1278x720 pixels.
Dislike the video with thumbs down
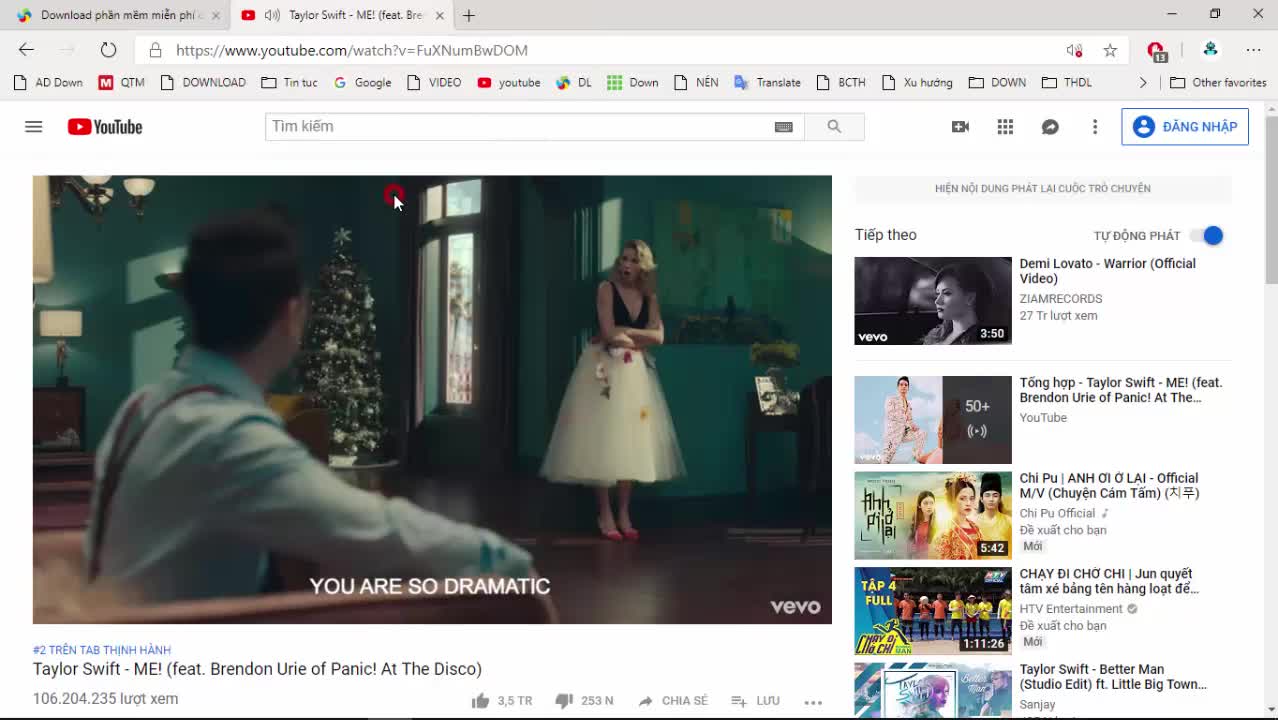pos(584,701)
